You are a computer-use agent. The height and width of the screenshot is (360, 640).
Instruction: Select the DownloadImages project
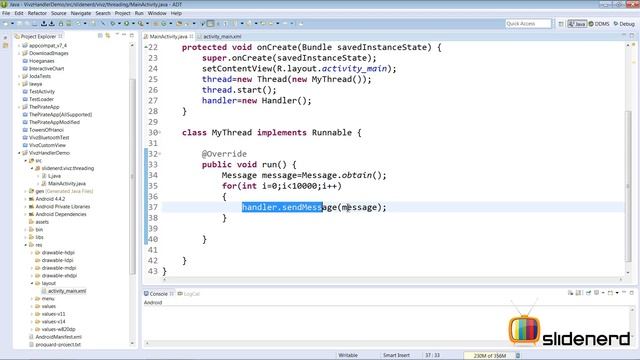(x=49, y=53)
